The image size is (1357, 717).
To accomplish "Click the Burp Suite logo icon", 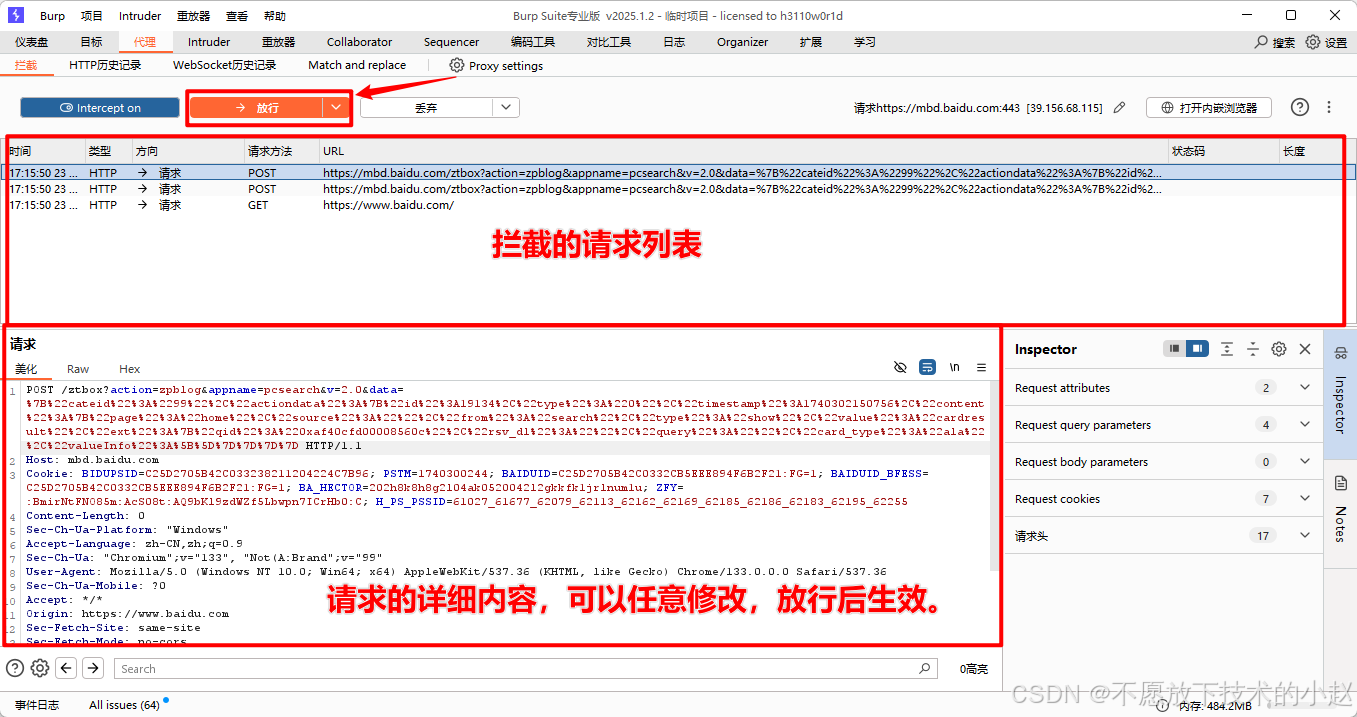I will (x=15, y=15).
